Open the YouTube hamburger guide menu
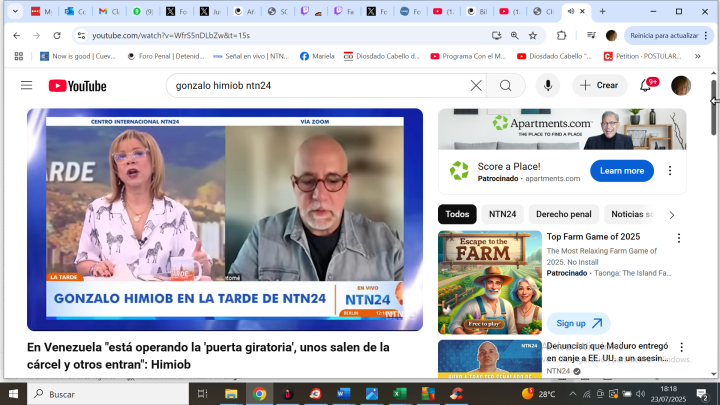Screen dimensions: 720x405 pos(26,86)
